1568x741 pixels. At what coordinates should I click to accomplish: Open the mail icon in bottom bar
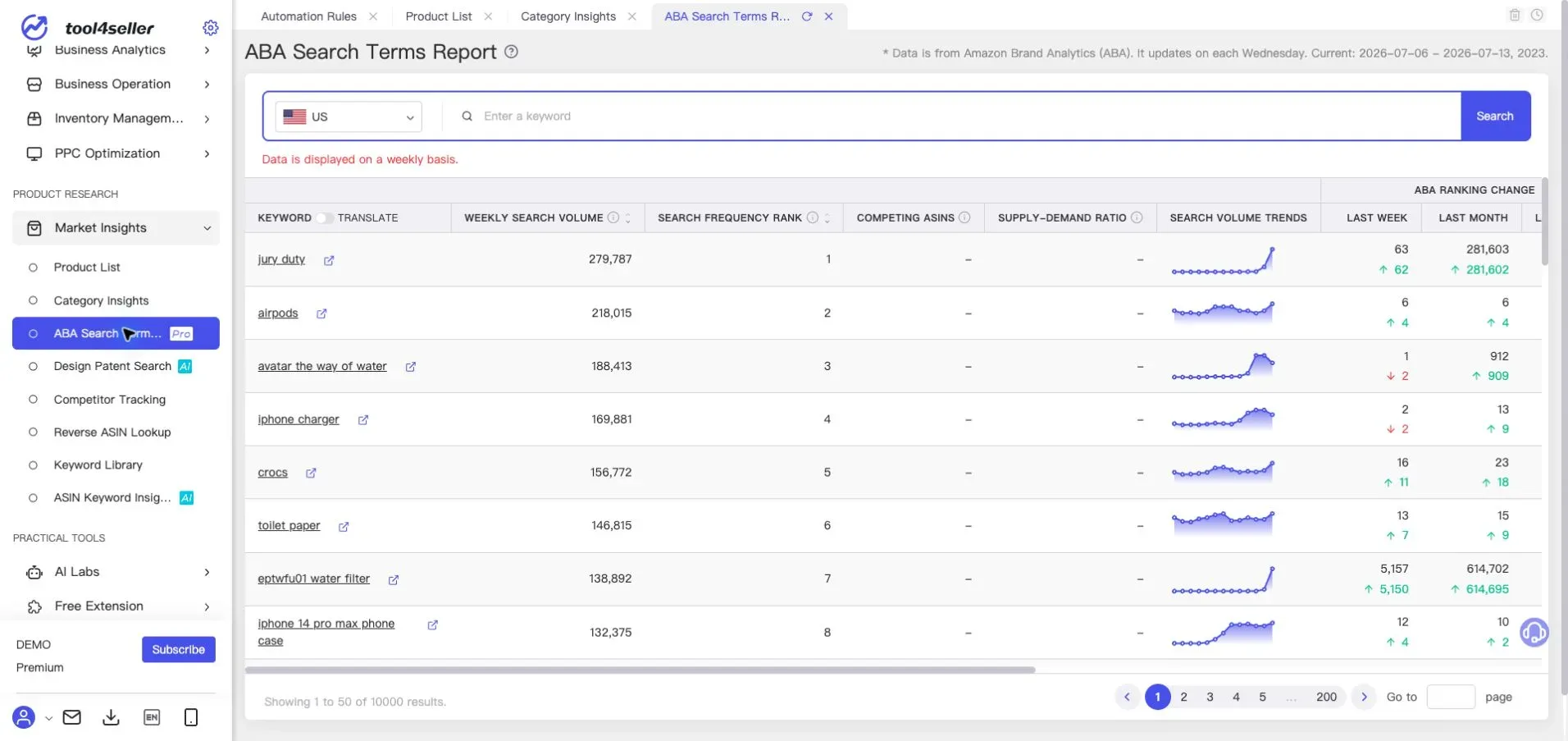tap(72, 717)
